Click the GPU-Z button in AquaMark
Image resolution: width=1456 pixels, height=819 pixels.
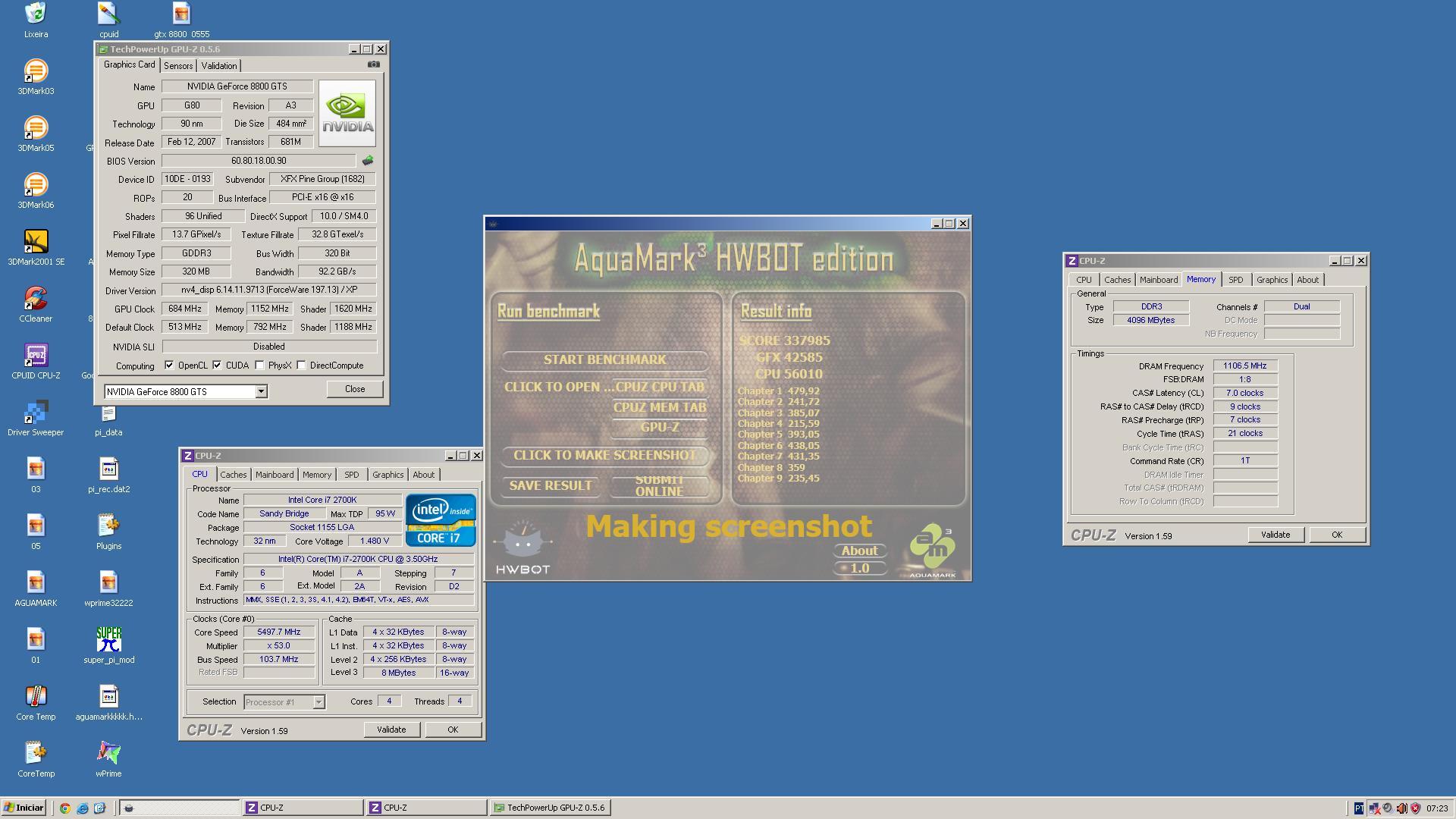click(660, 427)
